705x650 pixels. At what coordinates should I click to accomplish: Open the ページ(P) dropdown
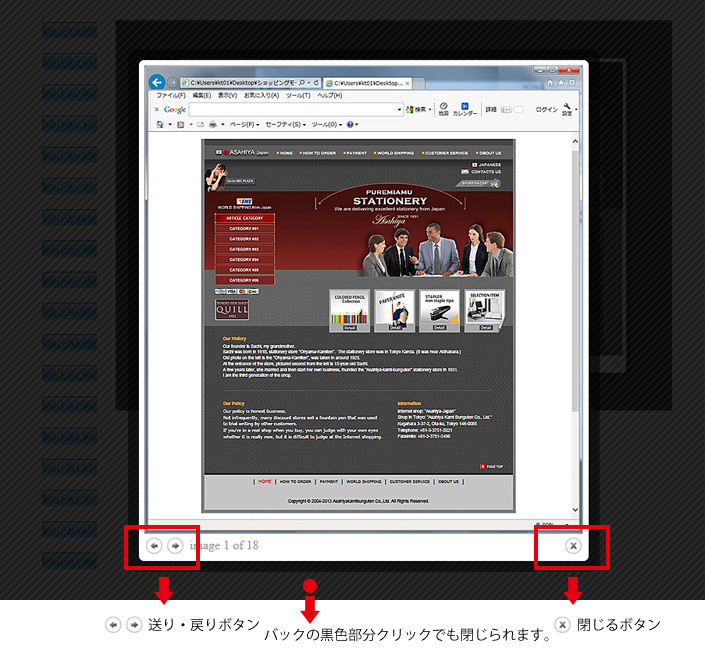(244, 125)
